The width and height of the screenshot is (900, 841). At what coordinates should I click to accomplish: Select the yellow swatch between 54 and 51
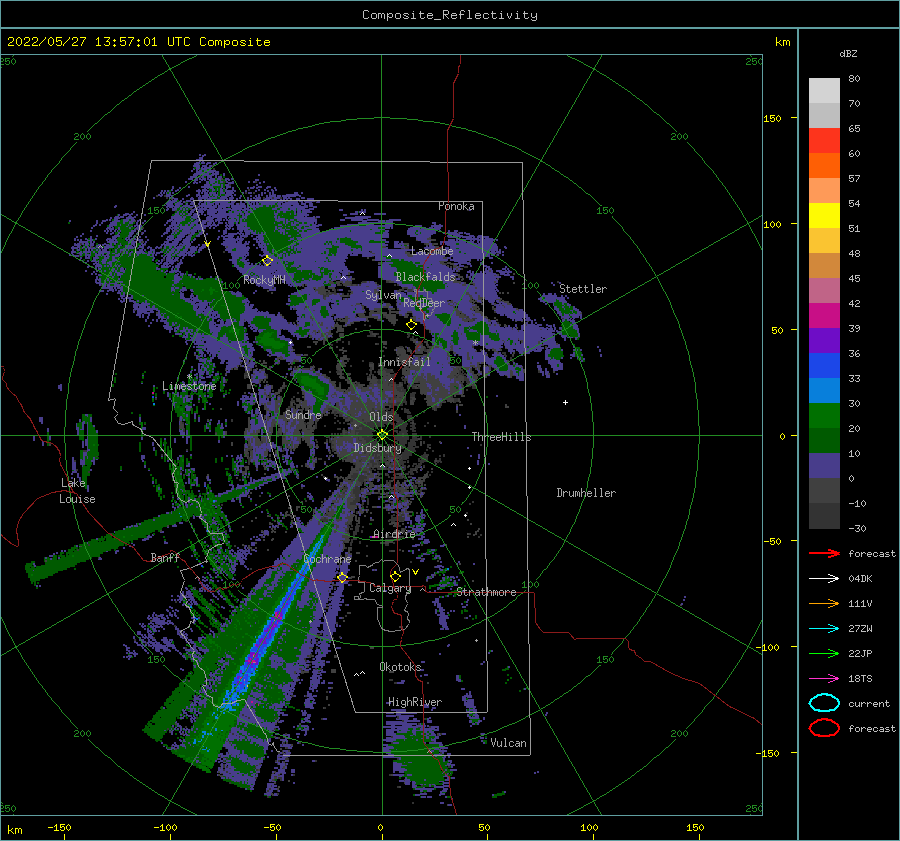pyautogui.click(x=824, y=216)
